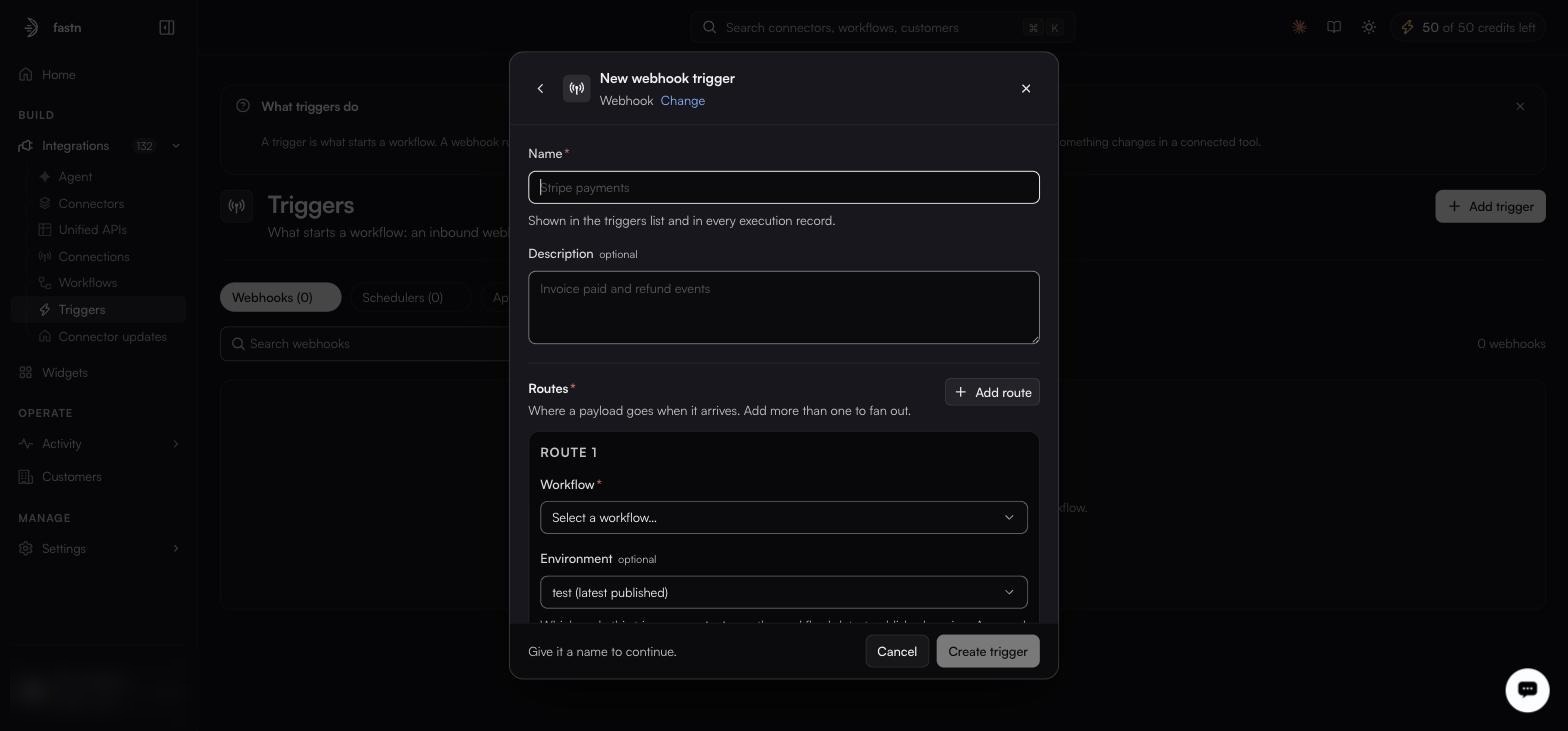Click the help icon beside What triggers do

243,106
